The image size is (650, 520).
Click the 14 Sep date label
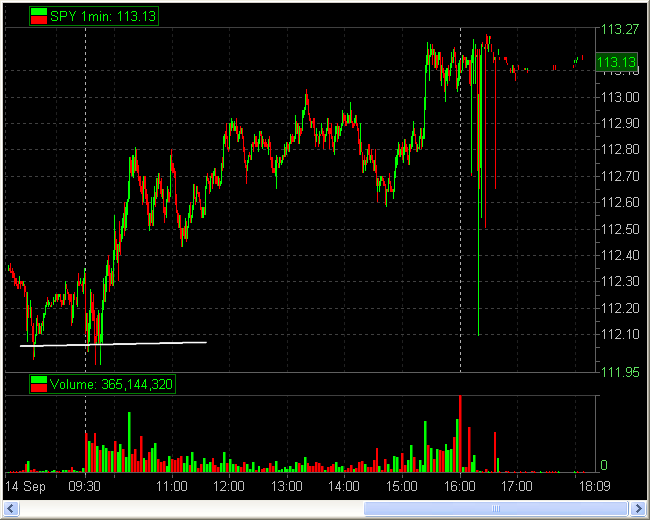25,486
